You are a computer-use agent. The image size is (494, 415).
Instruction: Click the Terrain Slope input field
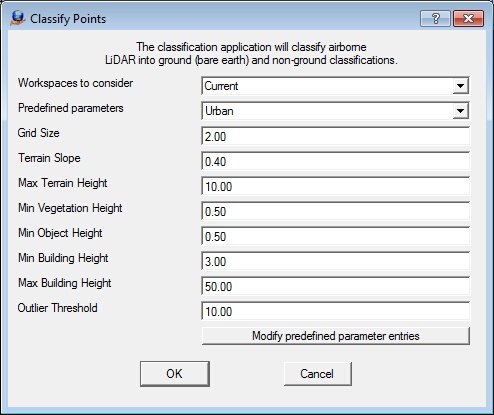pyautogui.click(x=335, y=161)
